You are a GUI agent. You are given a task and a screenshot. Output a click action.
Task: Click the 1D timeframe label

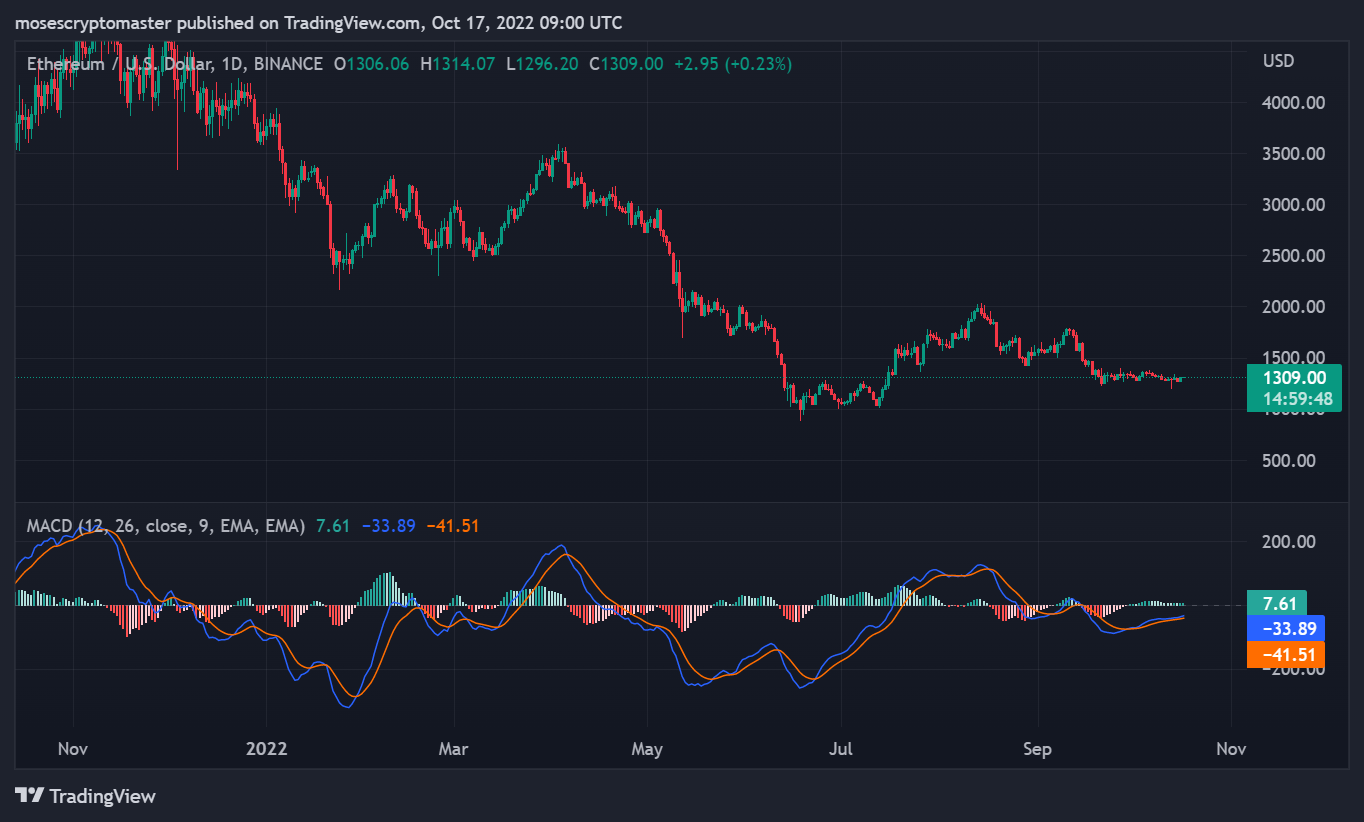pyautogui.click(x=233, y=64)
